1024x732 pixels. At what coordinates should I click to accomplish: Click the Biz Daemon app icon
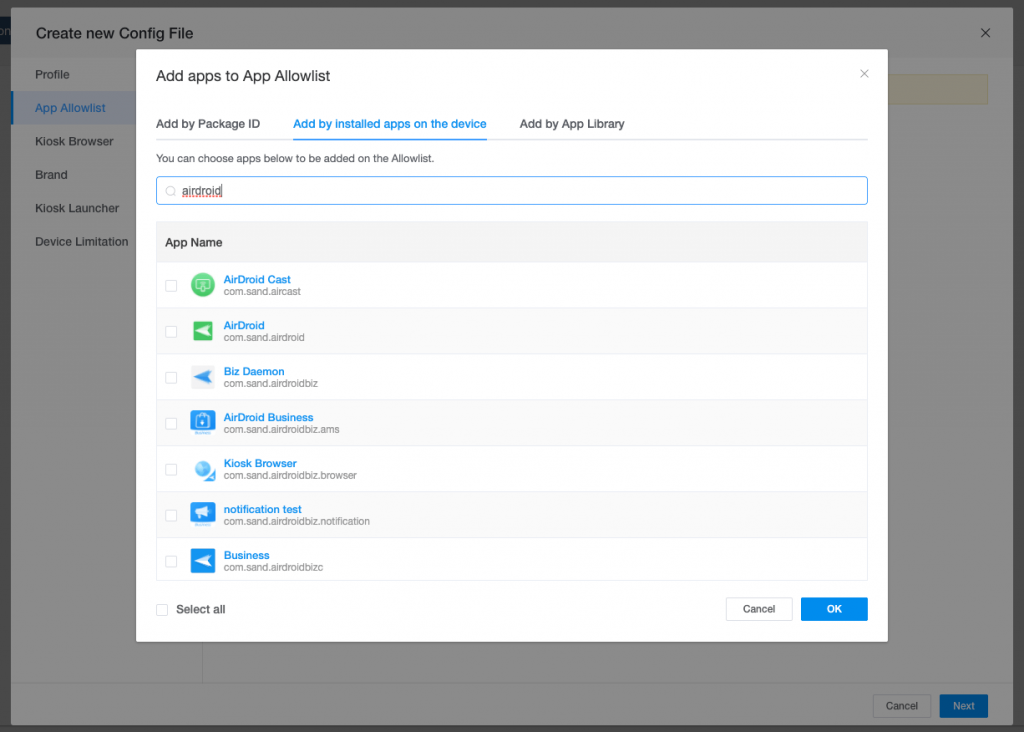coord(202,377)
